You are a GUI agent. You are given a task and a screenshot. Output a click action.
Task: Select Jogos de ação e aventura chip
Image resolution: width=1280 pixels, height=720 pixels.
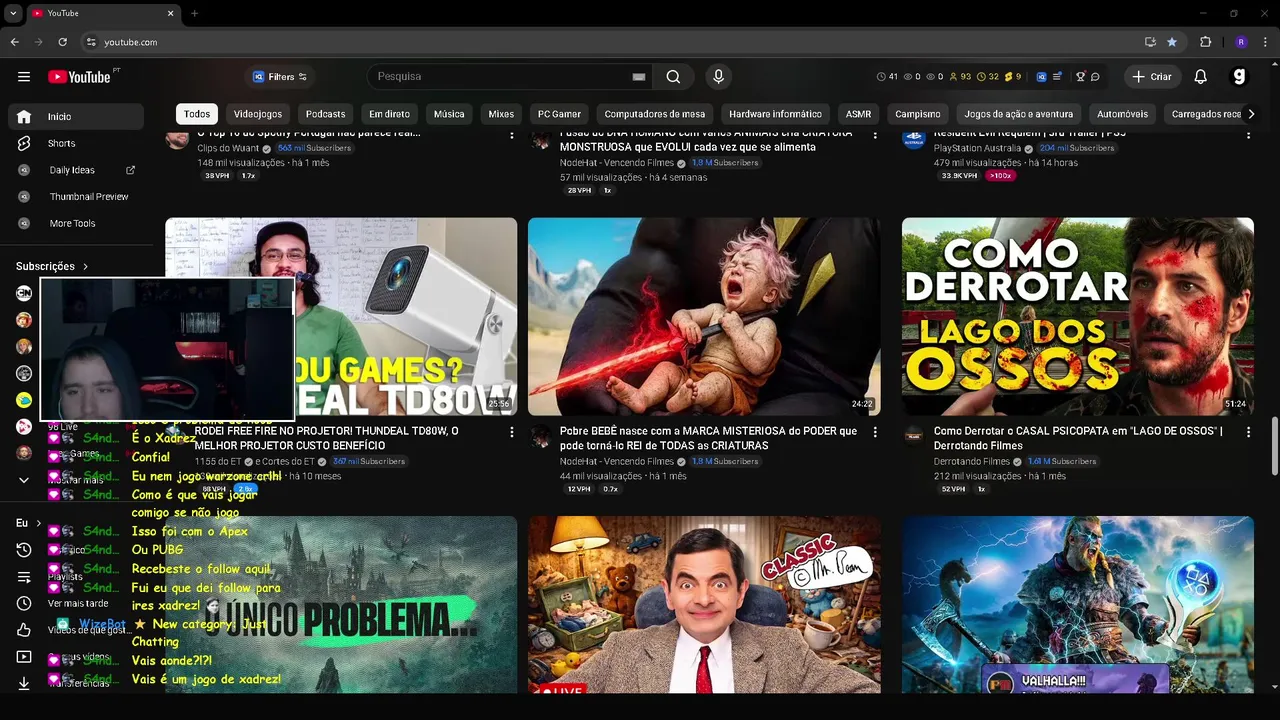[x=1018, y=114]
